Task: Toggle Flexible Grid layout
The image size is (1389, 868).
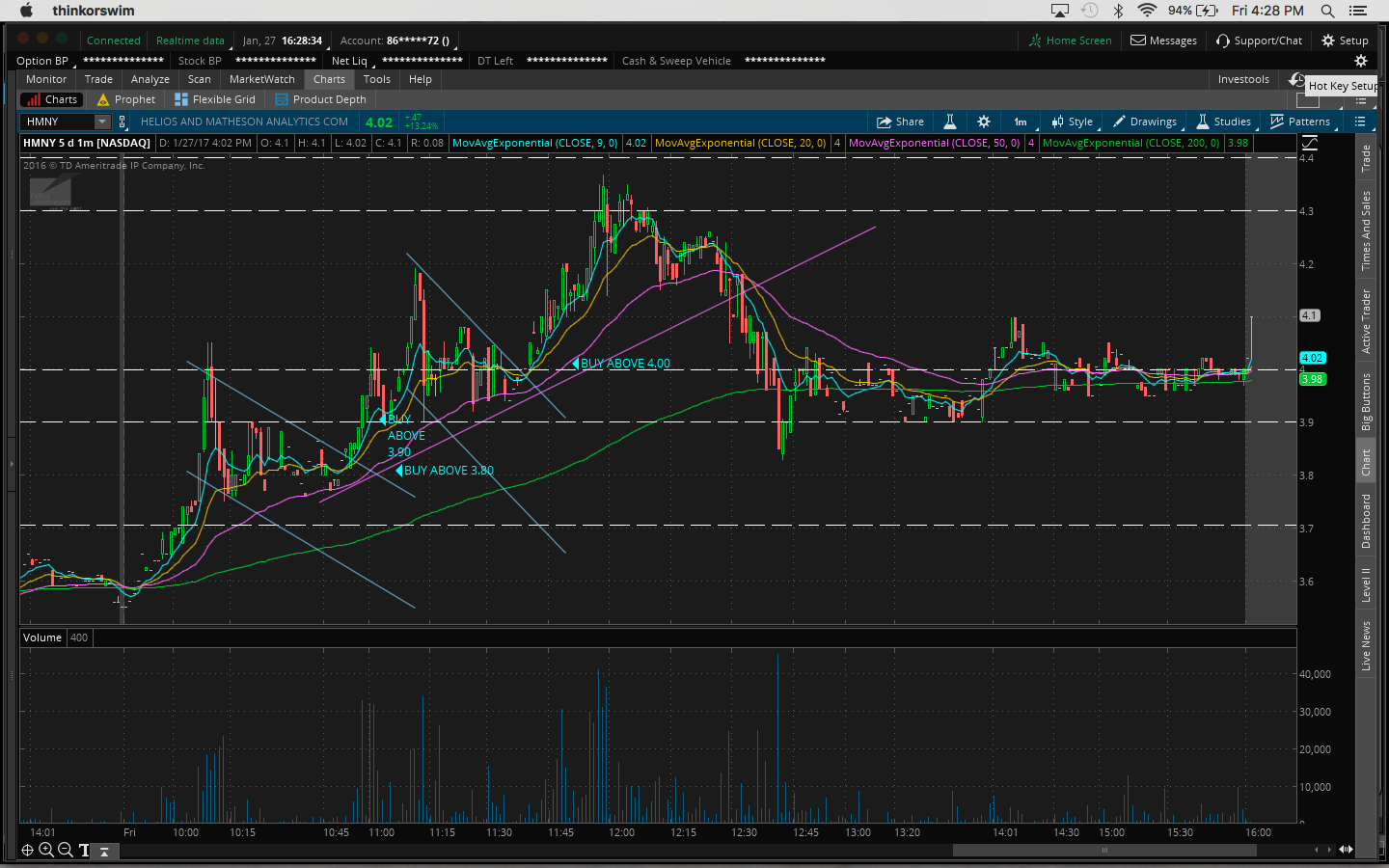Action: (214, 99)
